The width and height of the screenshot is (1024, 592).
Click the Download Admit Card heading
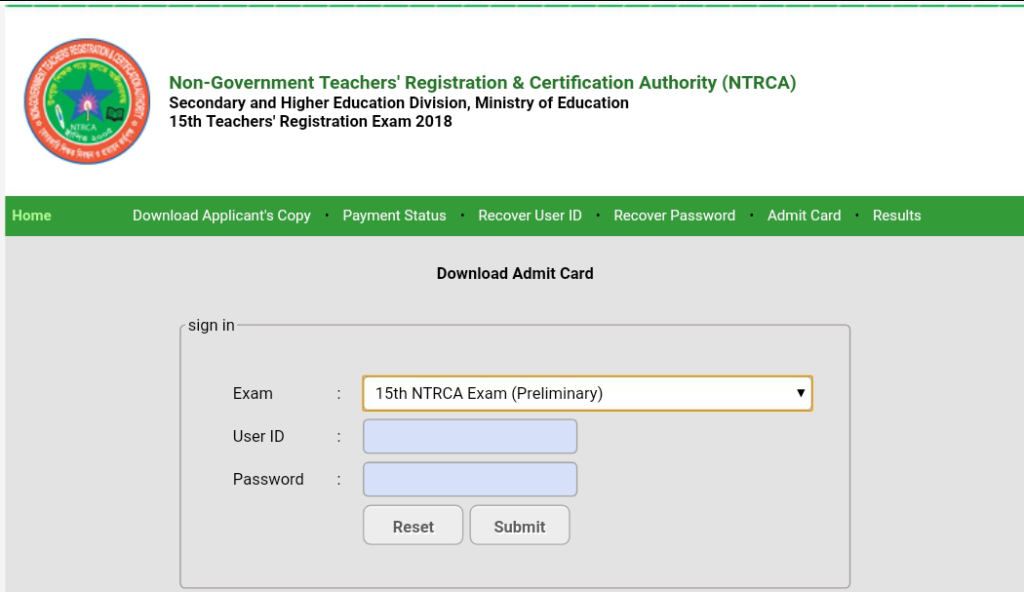[515, 273]
